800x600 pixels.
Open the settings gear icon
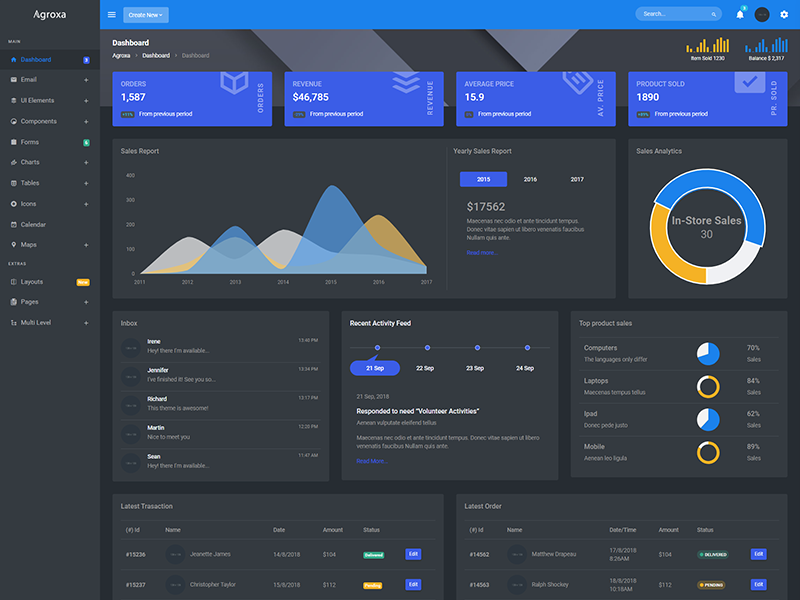[x=784, y=15]
